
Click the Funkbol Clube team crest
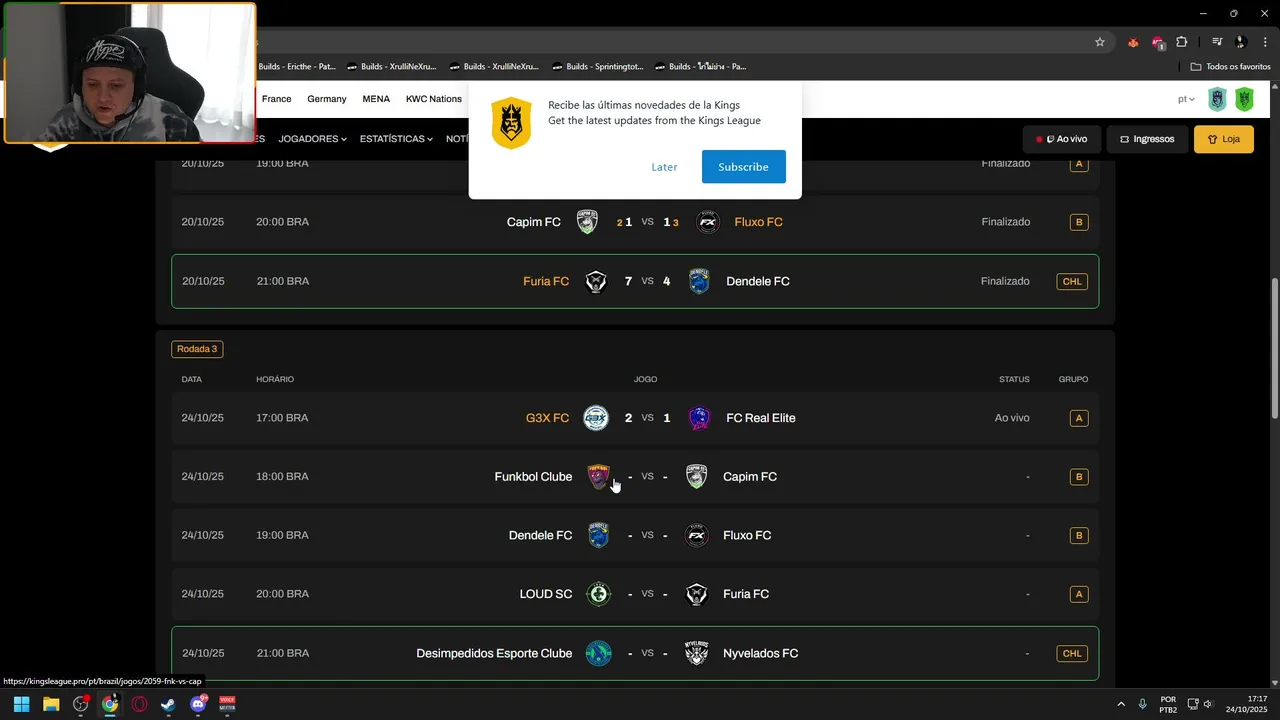pyautogui.click(x=598, y=477)
